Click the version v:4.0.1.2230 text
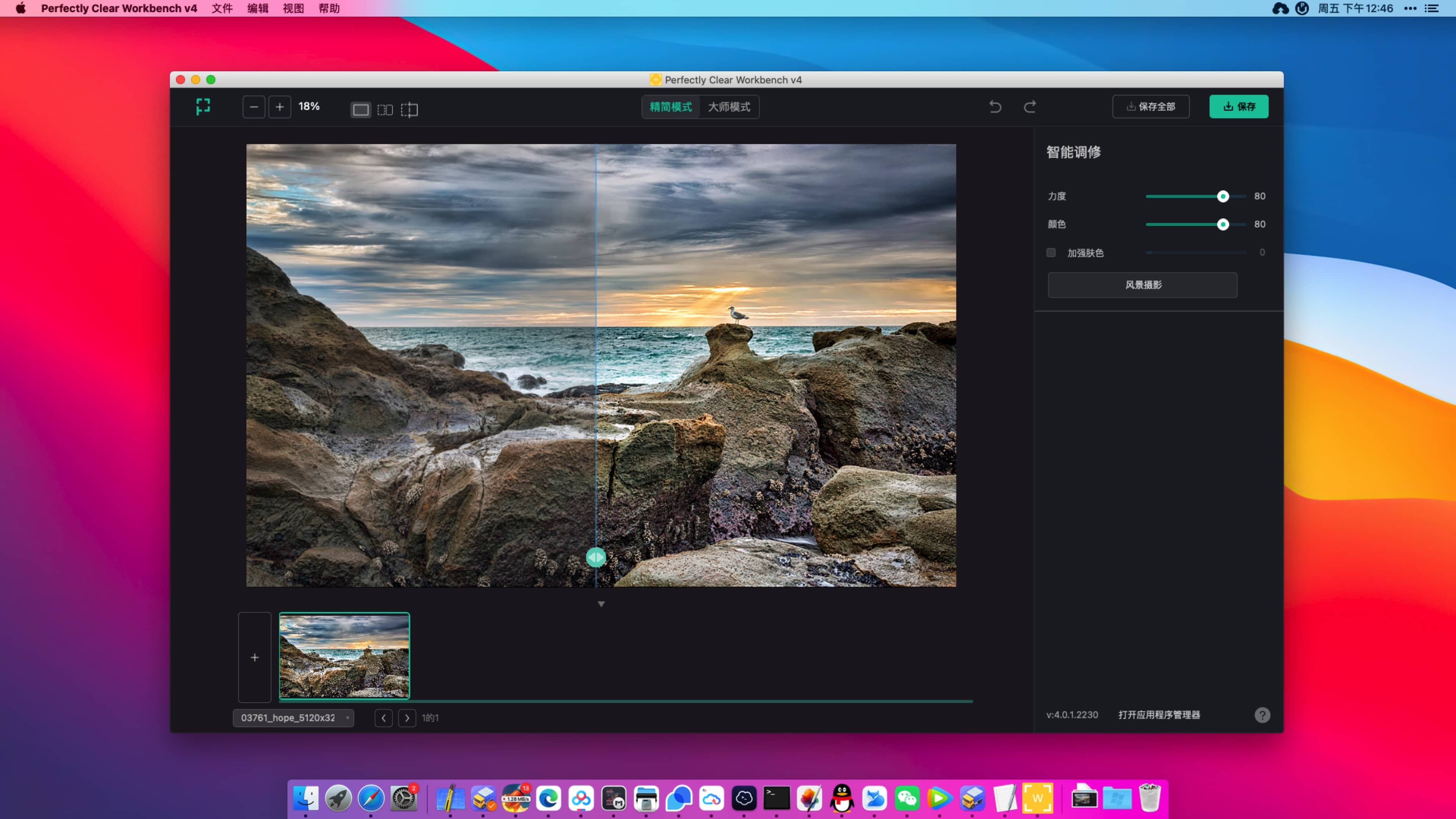The height and width of the screenshot is (819, 1456). [x=1072, y=715]
